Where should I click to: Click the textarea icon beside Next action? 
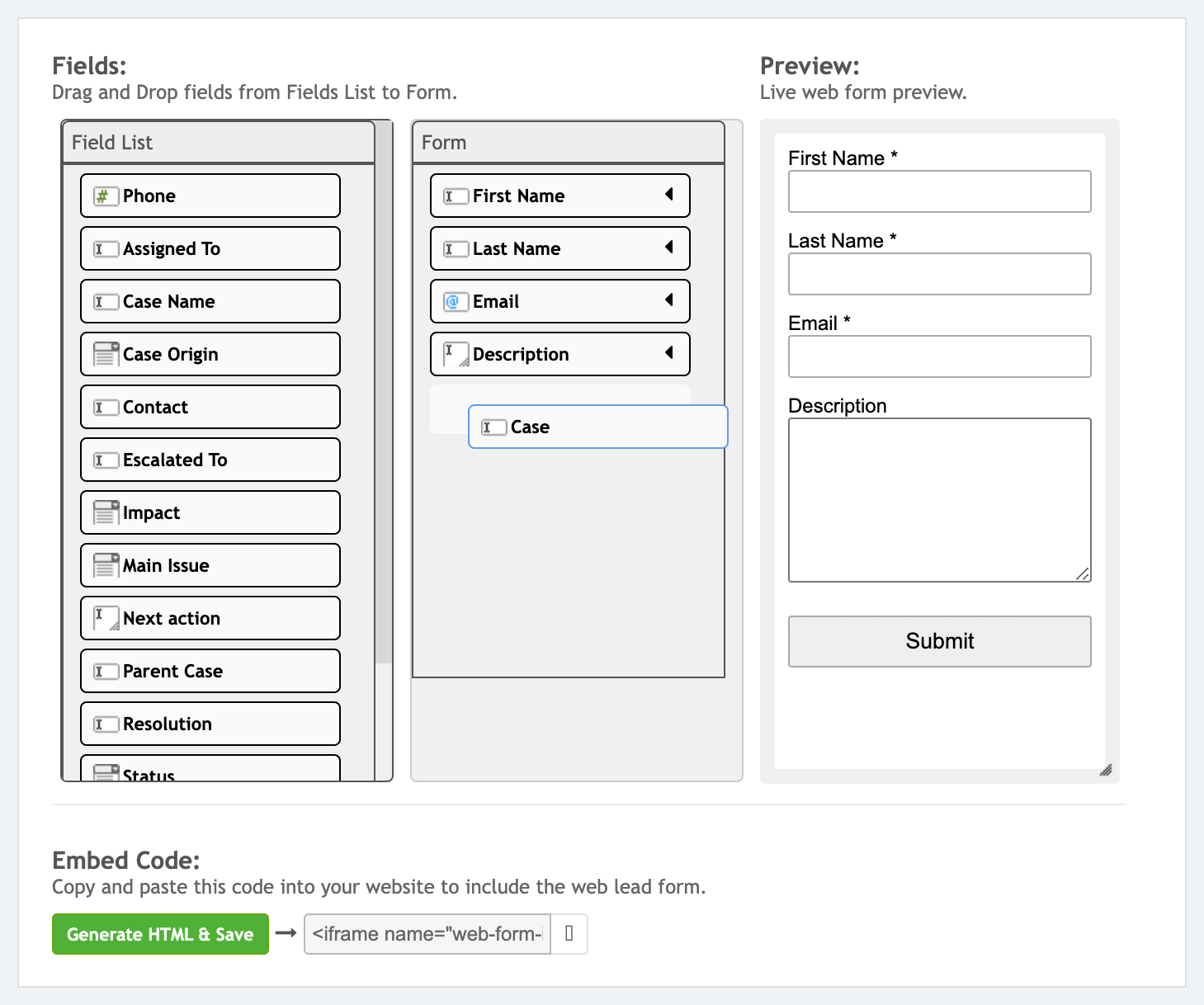click(x=106, y=619)
